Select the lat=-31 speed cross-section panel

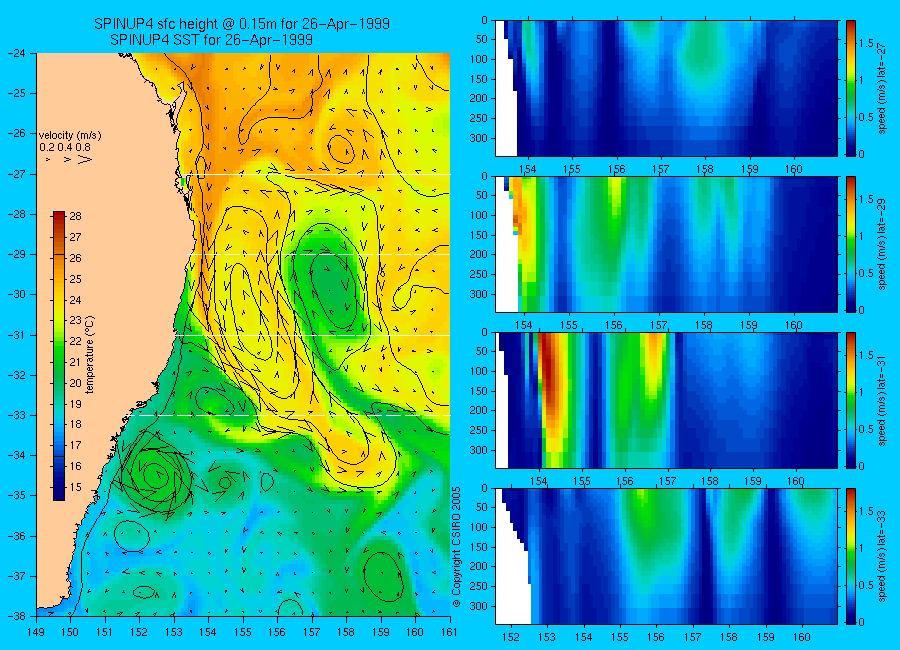pos(666,400)
